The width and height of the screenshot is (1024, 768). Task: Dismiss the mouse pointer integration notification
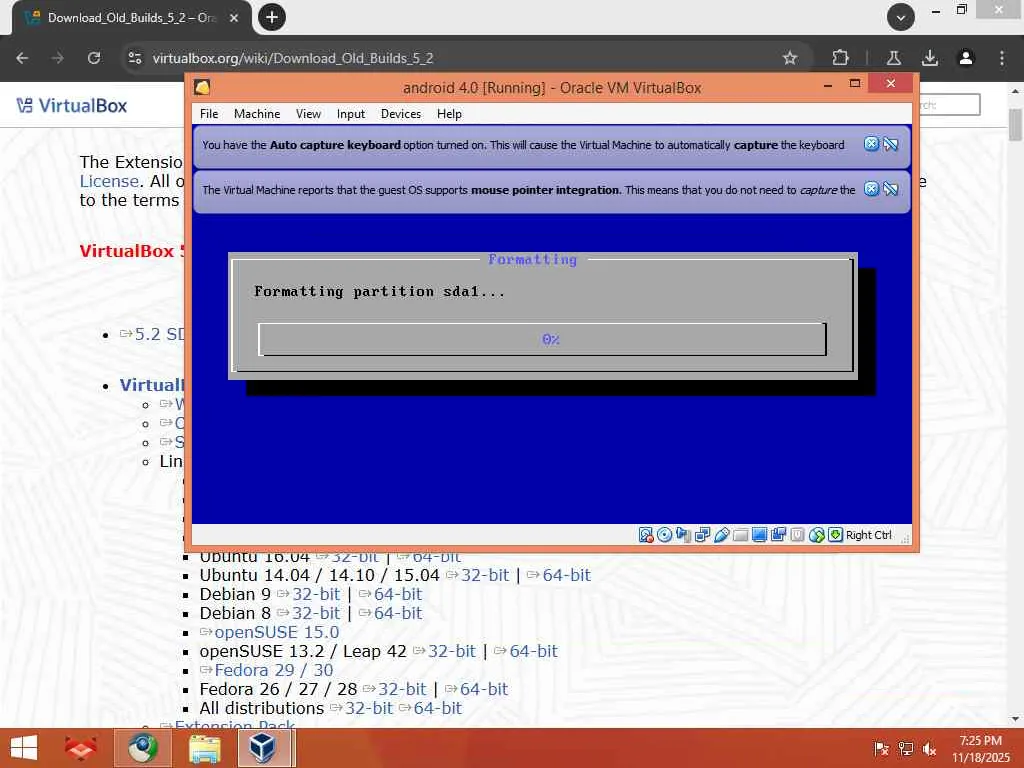pyautogui.click(x=871, y=189)
